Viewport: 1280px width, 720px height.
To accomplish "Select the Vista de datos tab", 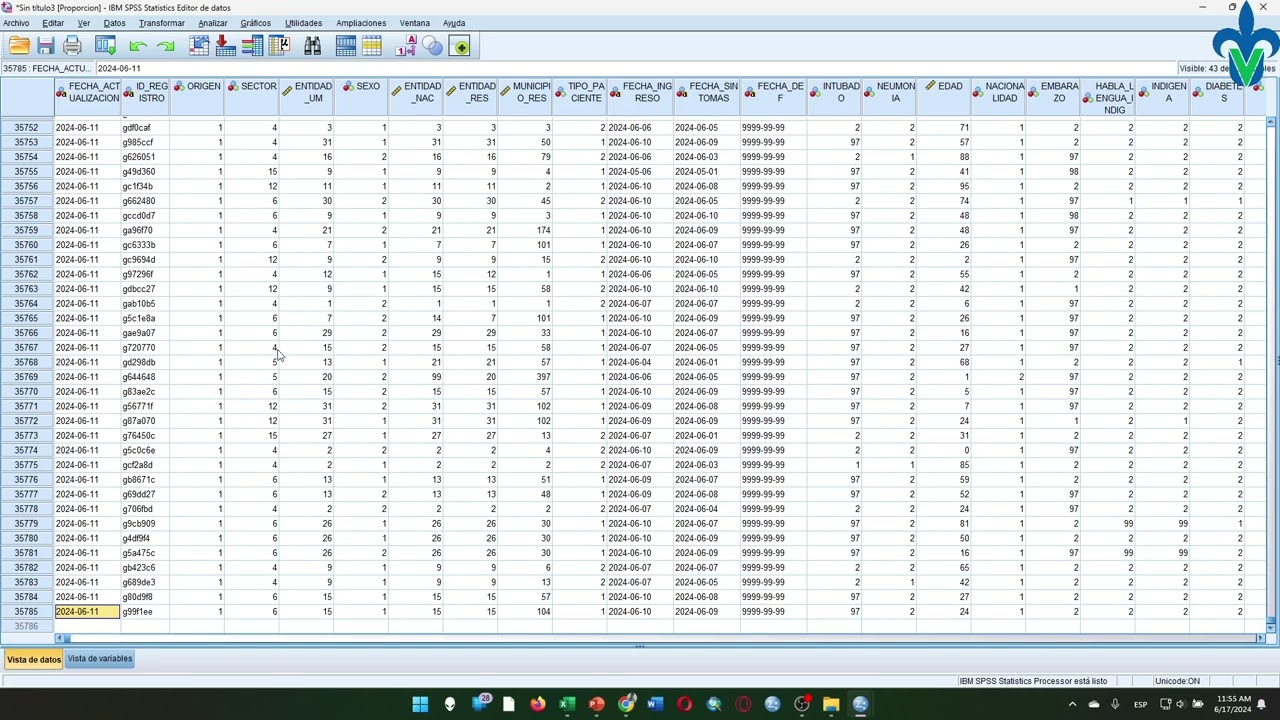I will coord(34,660).
